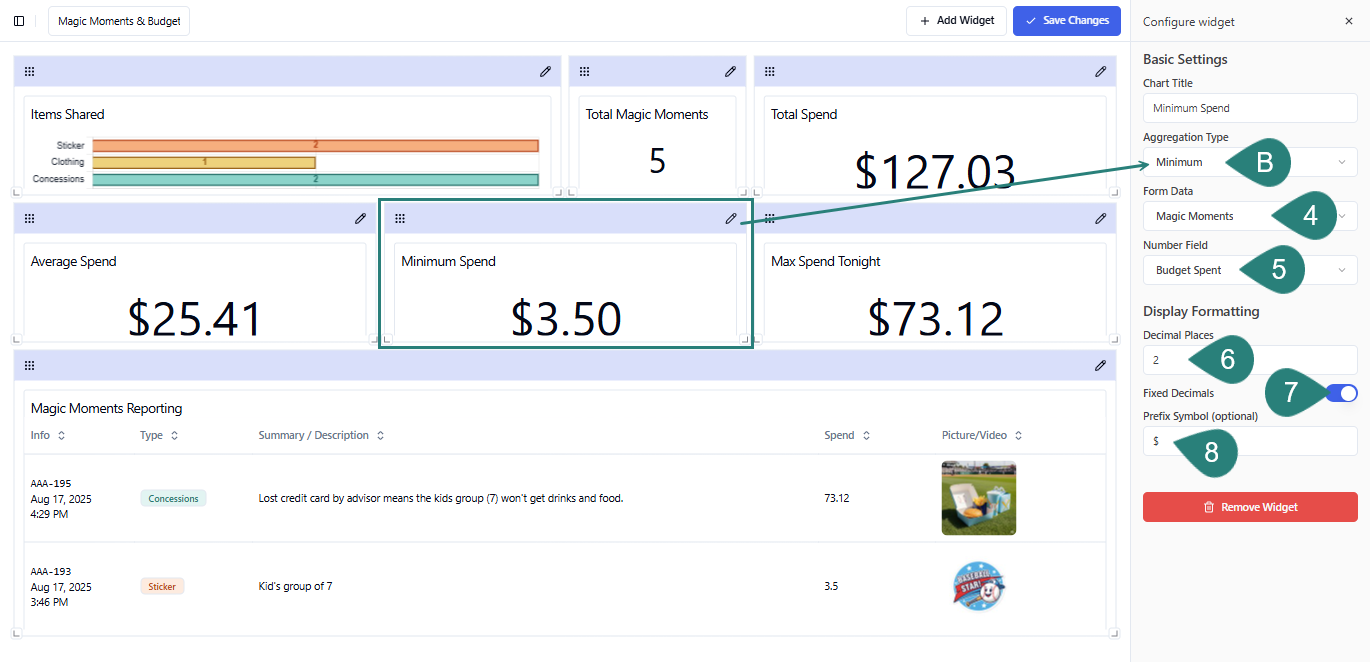Close the Configure widget panel

[1348, 21]
